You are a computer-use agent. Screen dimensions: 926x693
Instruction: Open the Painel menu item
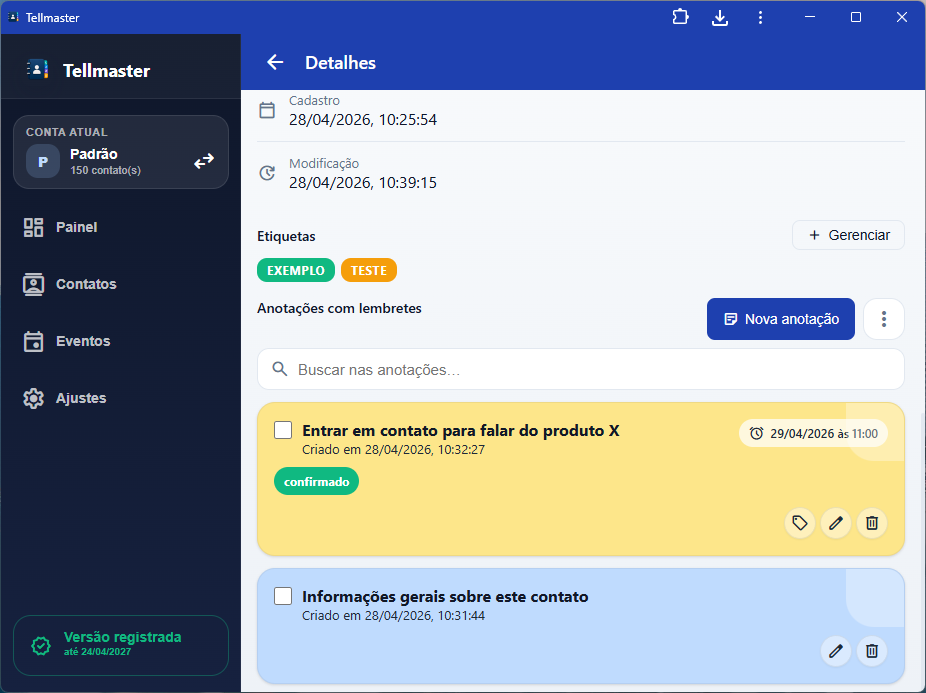76,227
